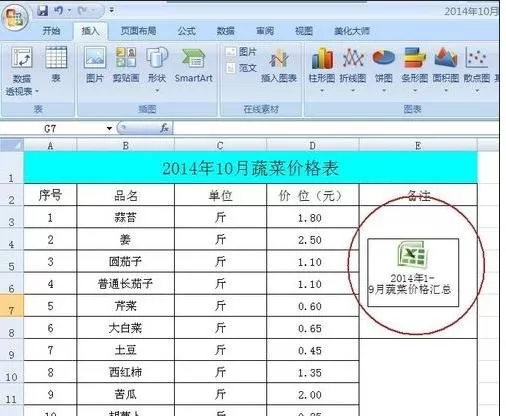
Task: Undo the last action
Action: [x=59, y=11]
